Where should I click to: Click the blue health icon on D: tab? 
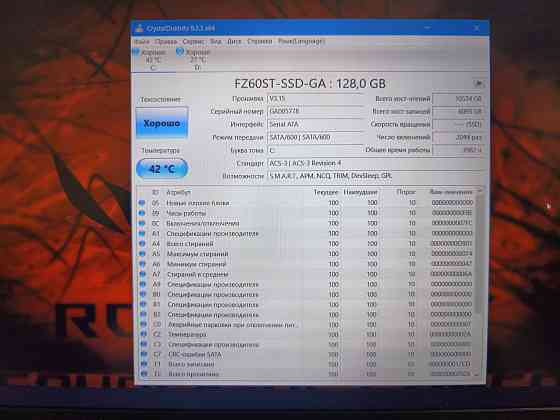click(x=180, y=52)
